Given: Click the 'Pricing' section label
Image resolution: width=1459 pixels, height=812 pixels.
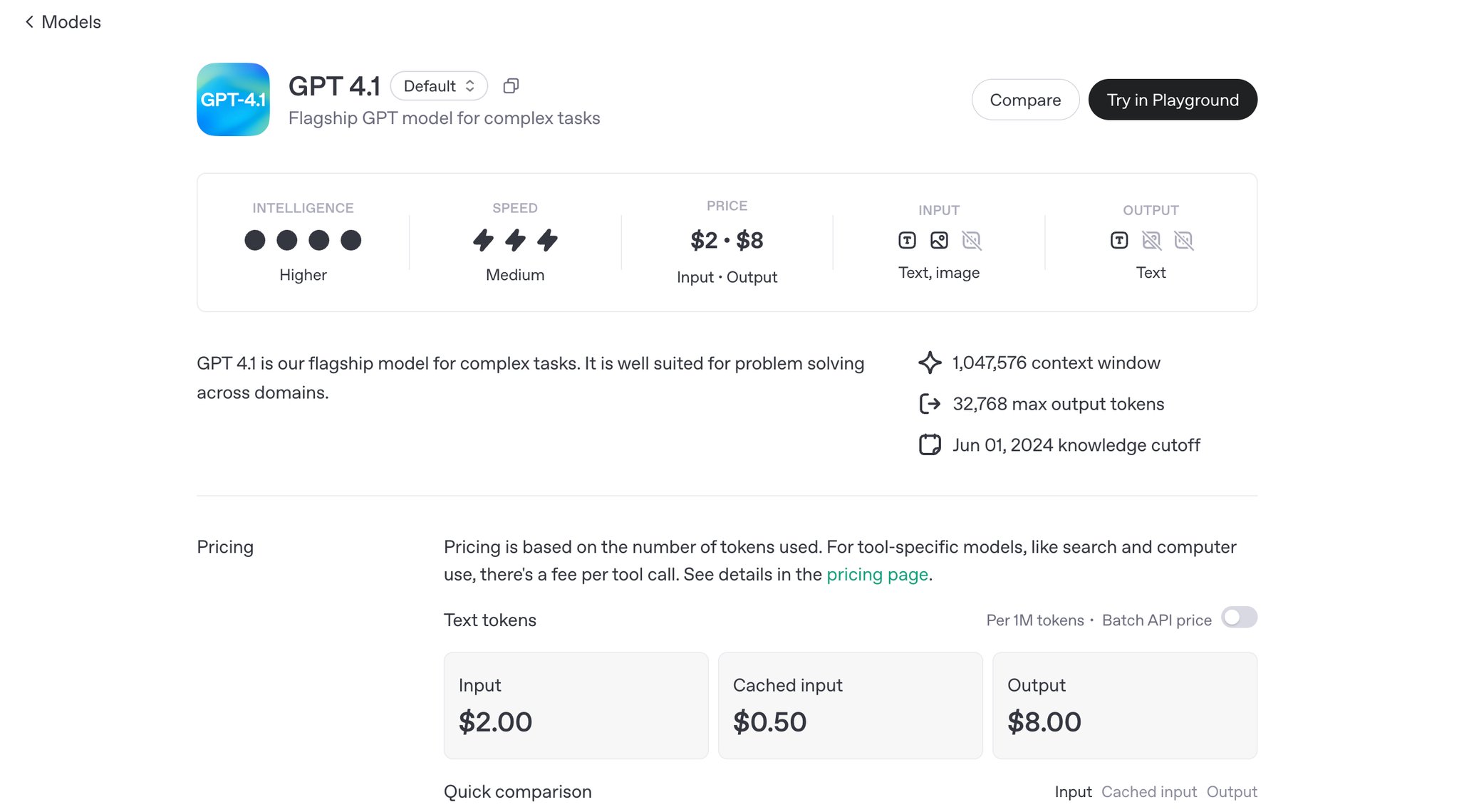Looking at the screenshot, I should 225,547.
